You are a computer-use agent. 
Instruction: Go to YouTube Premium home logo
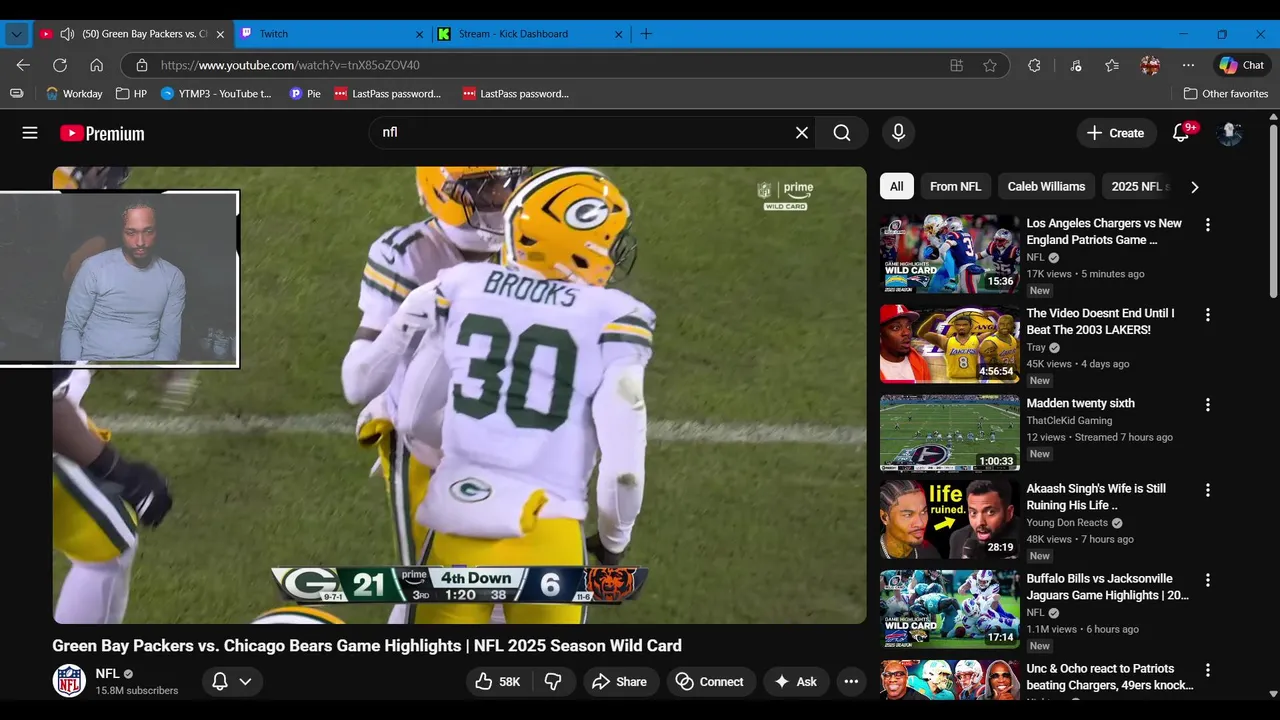[102, 133]
